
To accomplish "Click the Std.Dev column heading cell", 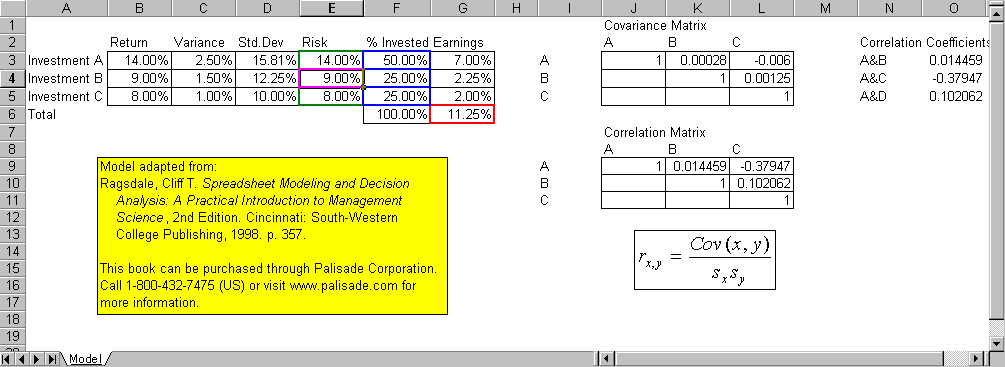I will pyautogui.click(x=267, y=43).
